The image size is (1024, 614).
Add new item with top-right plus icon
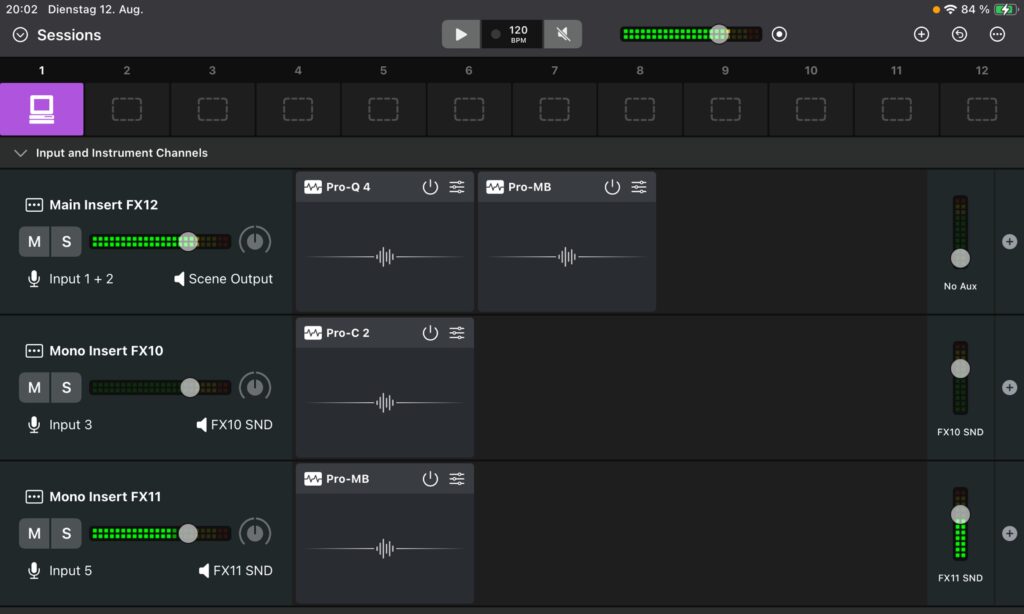(921, 34)
